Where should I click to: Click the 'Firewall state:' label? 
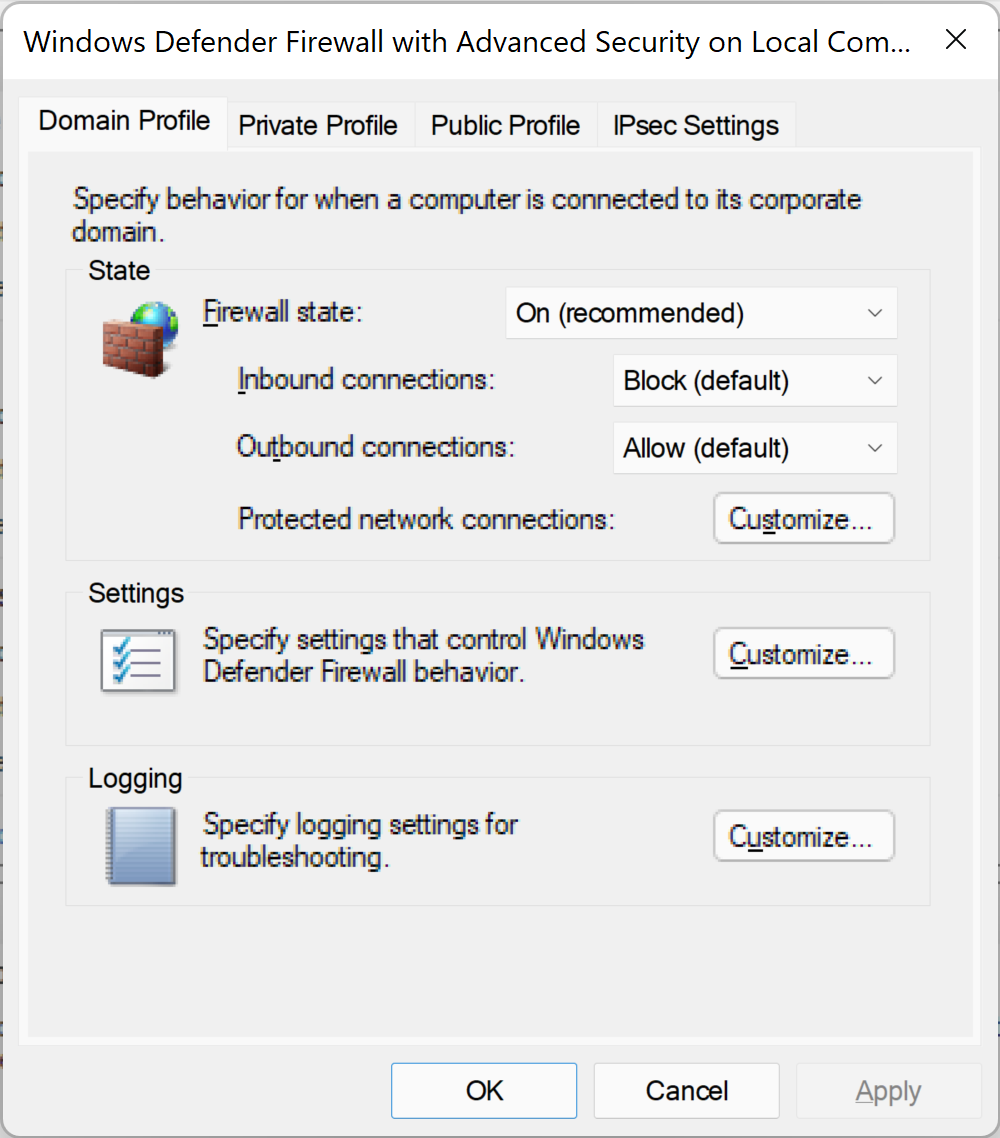(x=282, y=312)
